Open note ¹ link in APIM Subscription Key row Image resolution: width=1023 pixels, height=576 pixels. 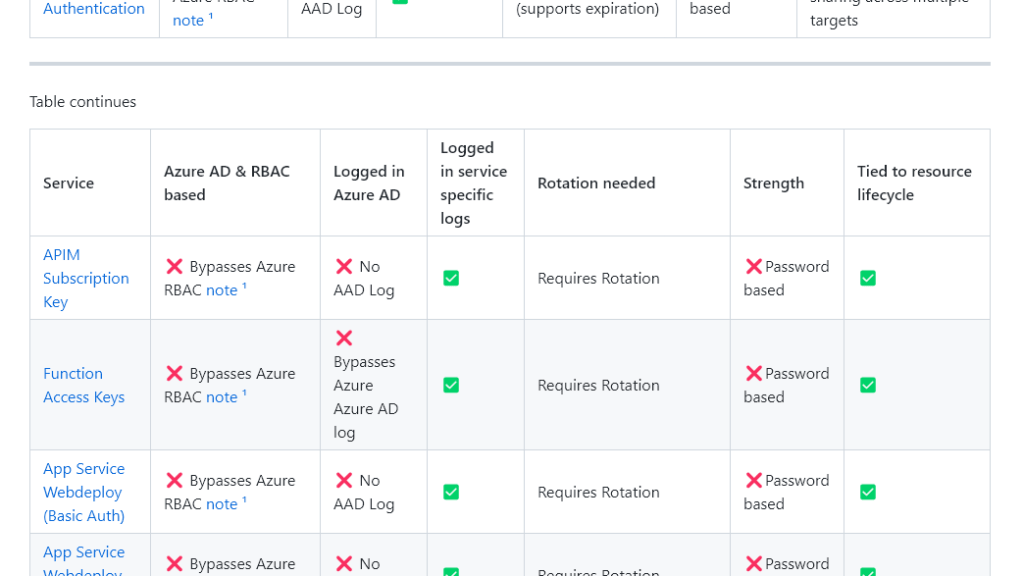tap(226, 290)
